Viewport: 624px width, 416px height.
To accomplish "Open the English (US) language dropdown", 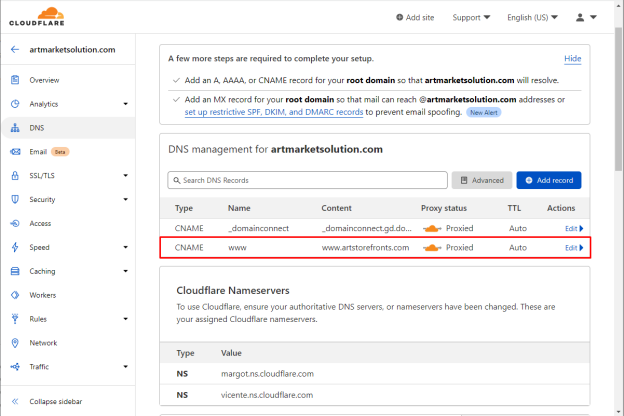I will [532, 18].
